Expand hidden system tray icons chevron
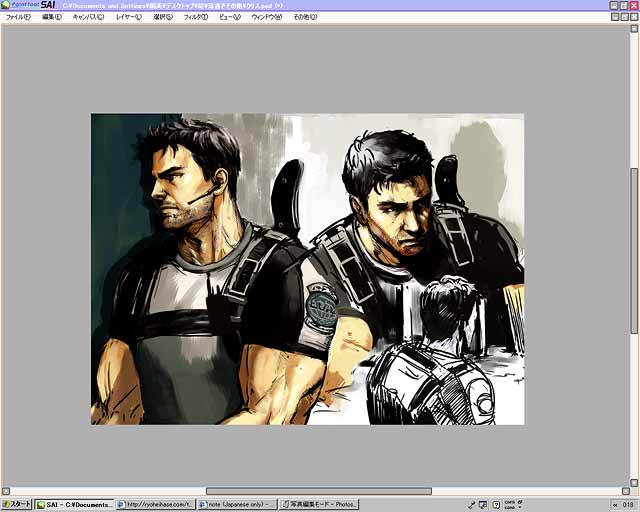The image size is (640, 512). (x=615, y=505)
